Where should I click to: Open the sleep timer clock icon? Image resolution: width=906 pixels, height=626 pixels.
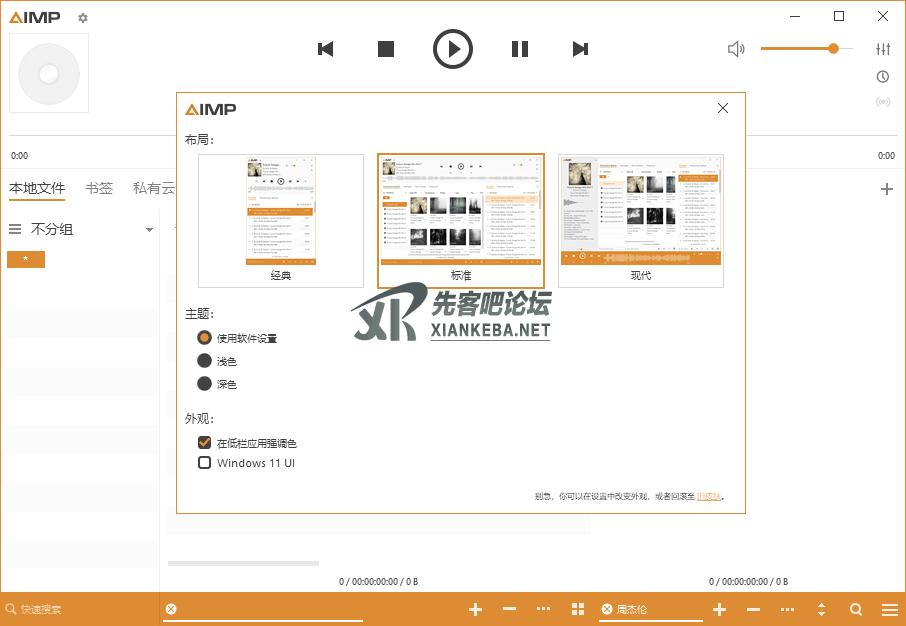(883, 77)
